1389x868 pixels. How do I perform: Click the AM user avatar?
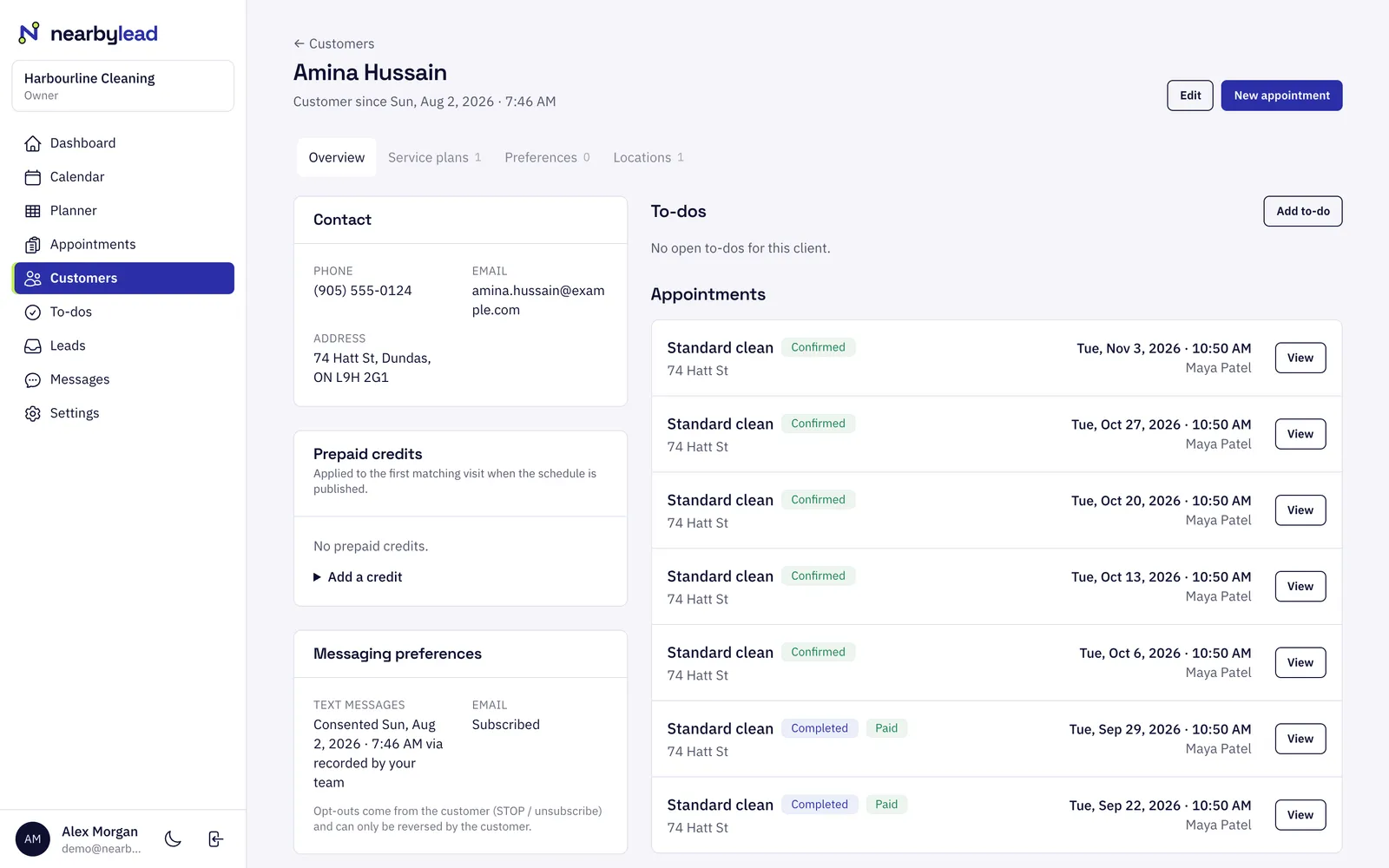click(x=33, y=839)
